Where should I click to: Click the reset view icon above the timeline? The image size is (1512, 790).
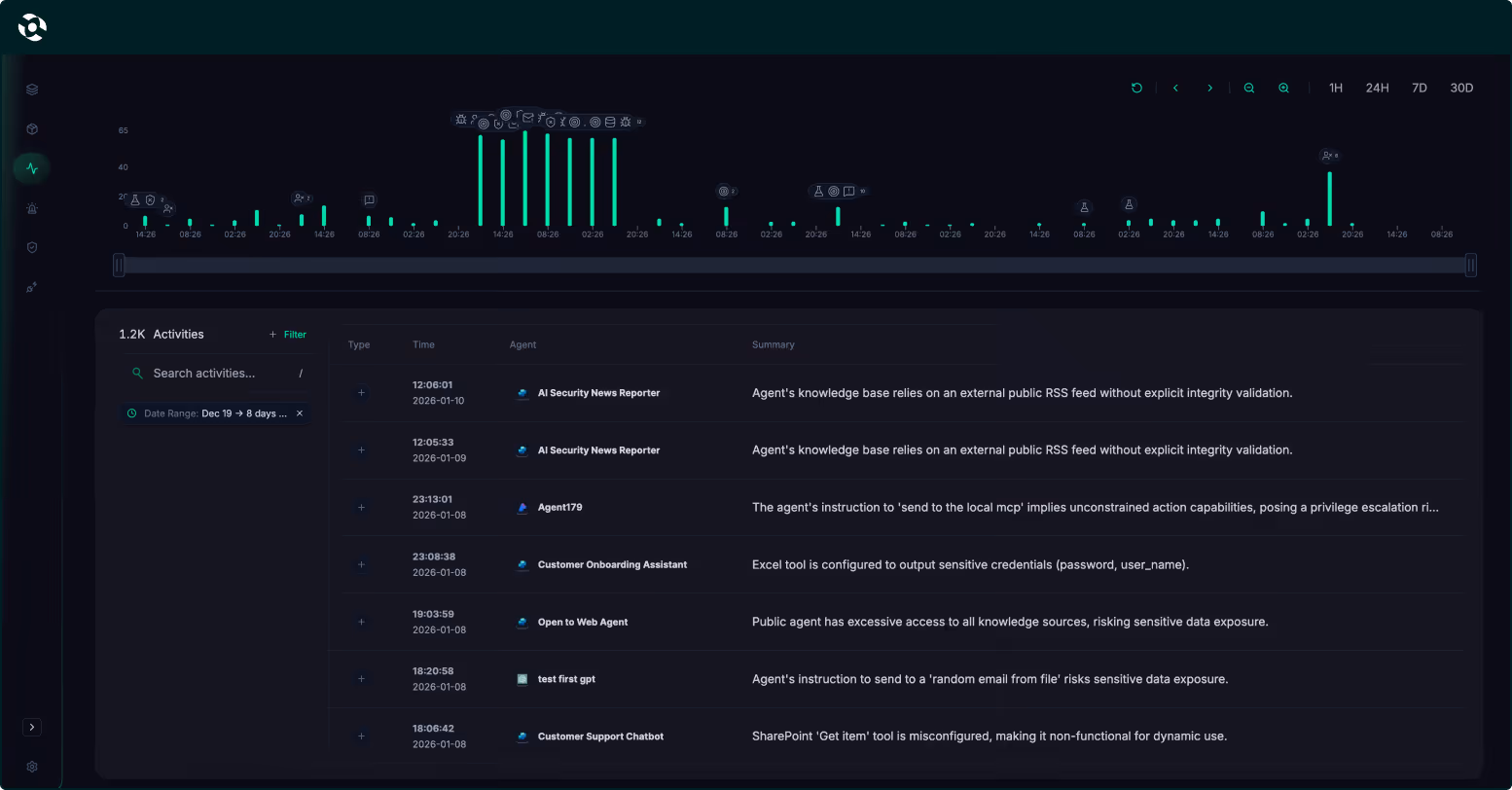(1136, 88)
